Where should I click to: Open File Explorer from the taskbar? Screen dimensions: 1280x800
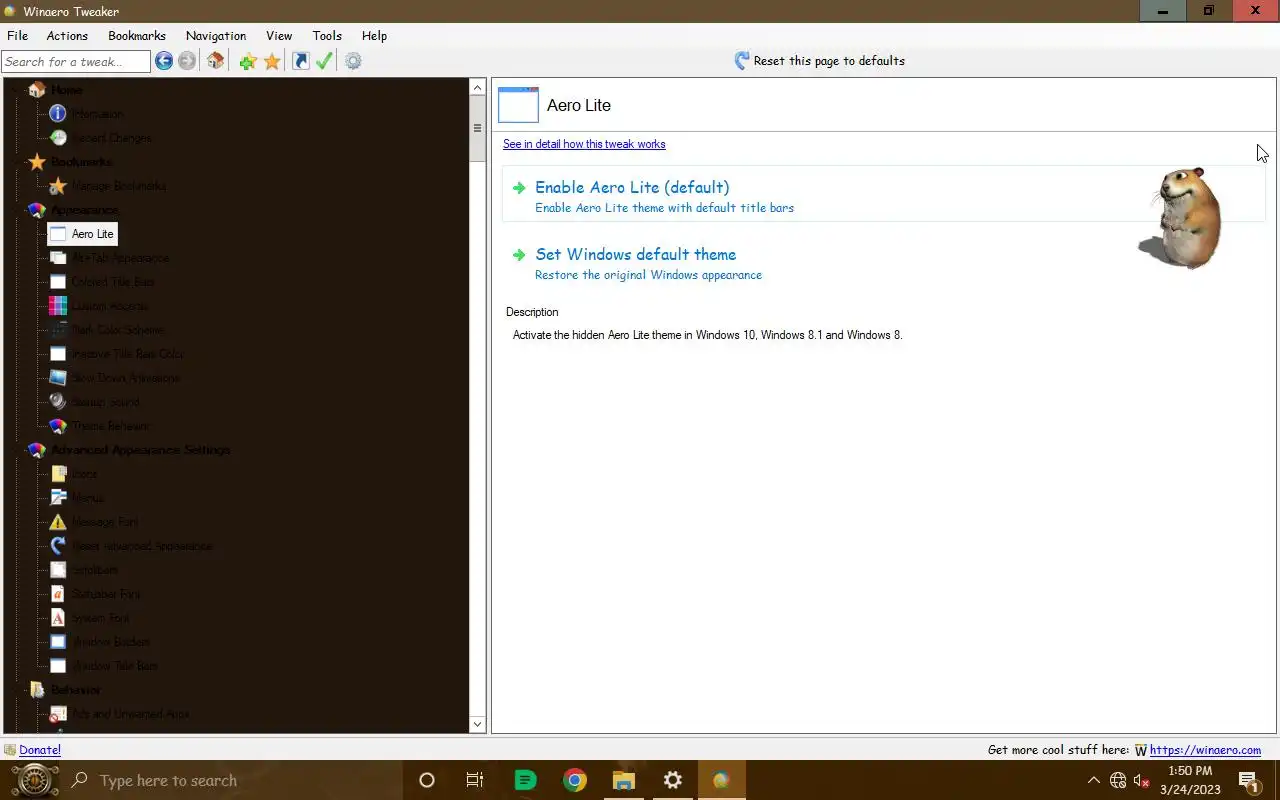tap(624, 780)
